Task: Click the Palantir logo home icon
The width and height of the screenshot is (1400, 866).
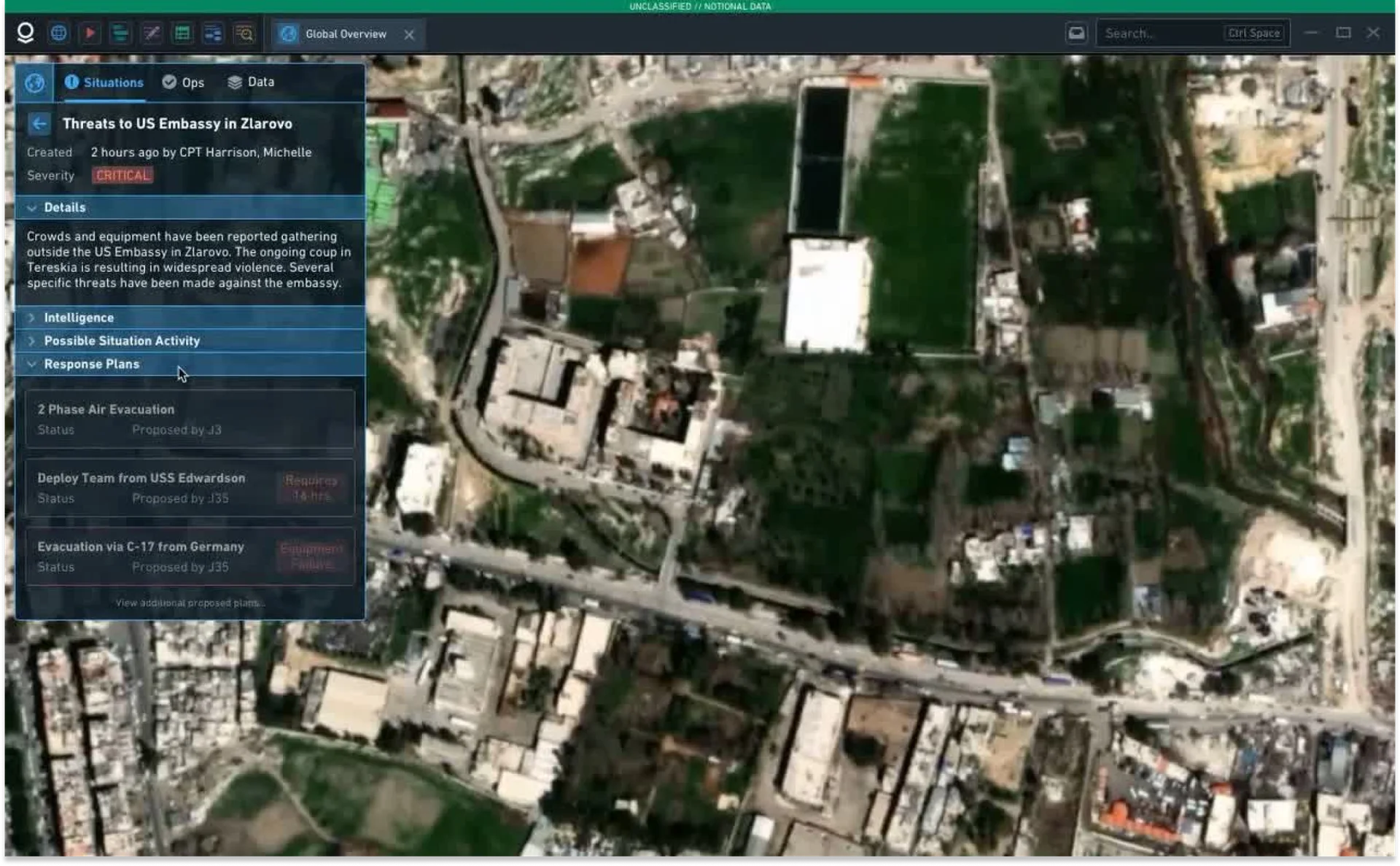Action: [26, 34]
